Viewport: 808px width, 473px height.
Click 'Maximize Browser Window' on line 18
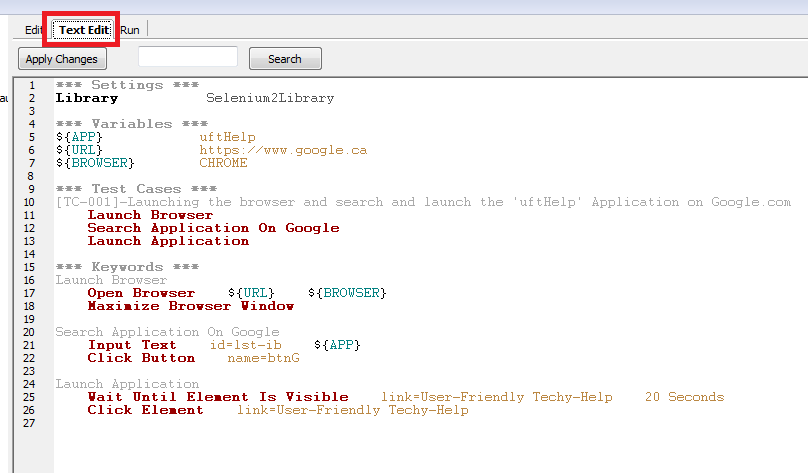191,306
